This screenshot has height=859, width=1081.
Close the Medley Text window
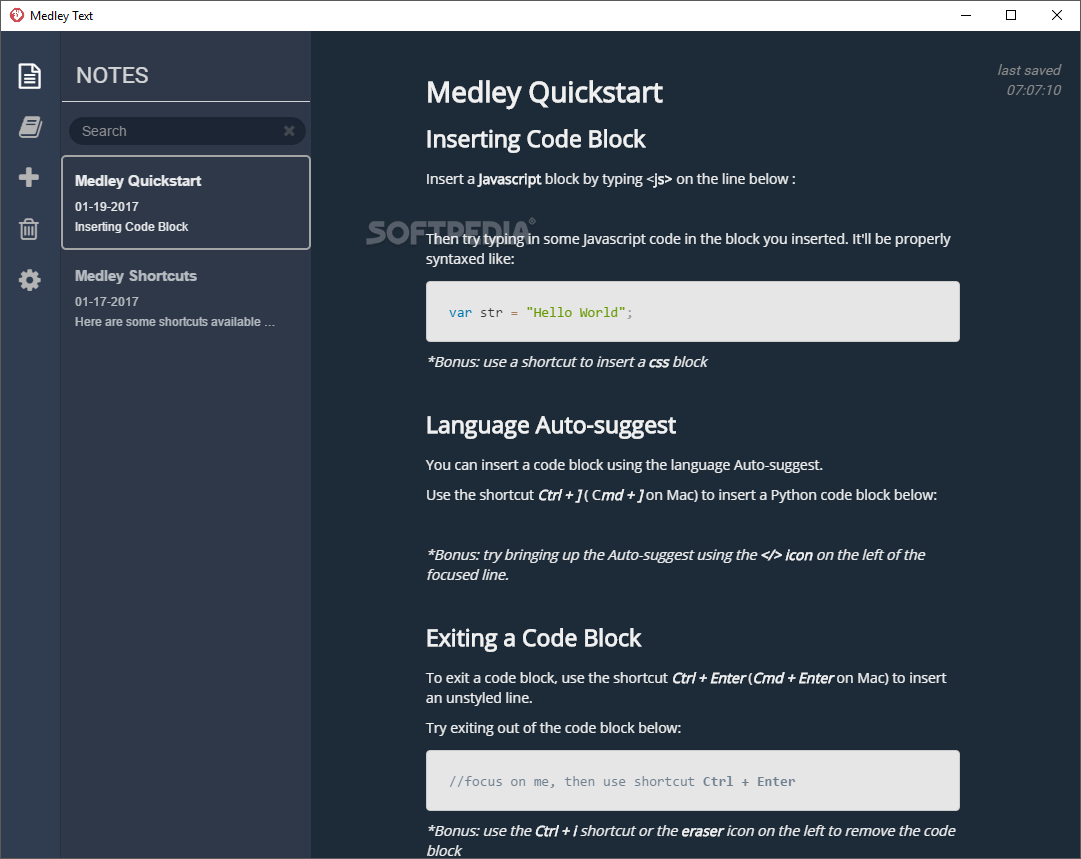pos(1056,15)
